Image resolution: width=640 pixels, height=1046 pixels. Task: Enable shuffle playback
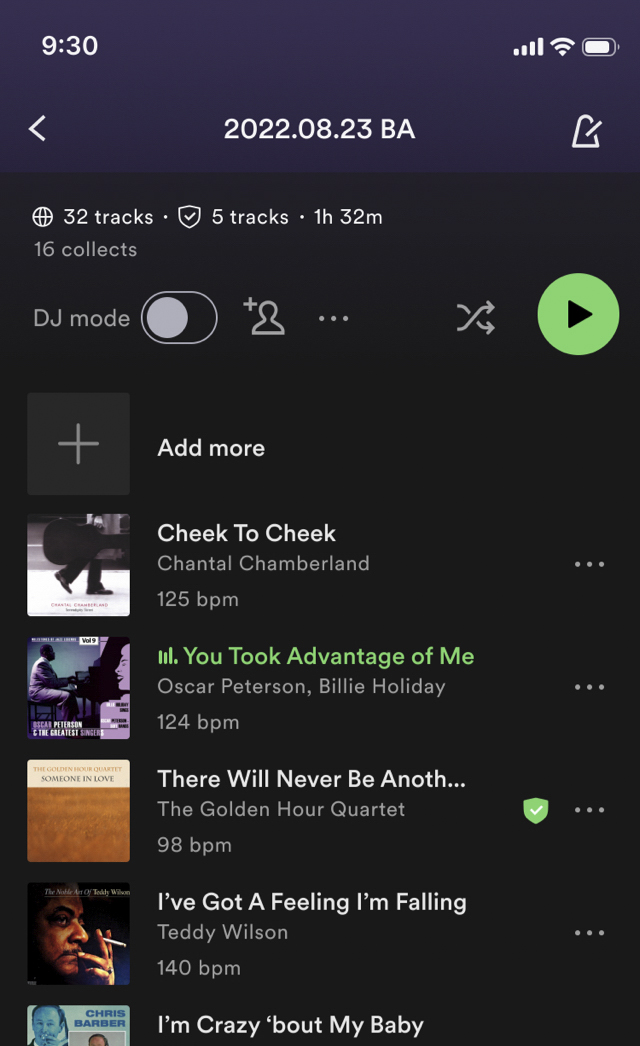(475, 318)
